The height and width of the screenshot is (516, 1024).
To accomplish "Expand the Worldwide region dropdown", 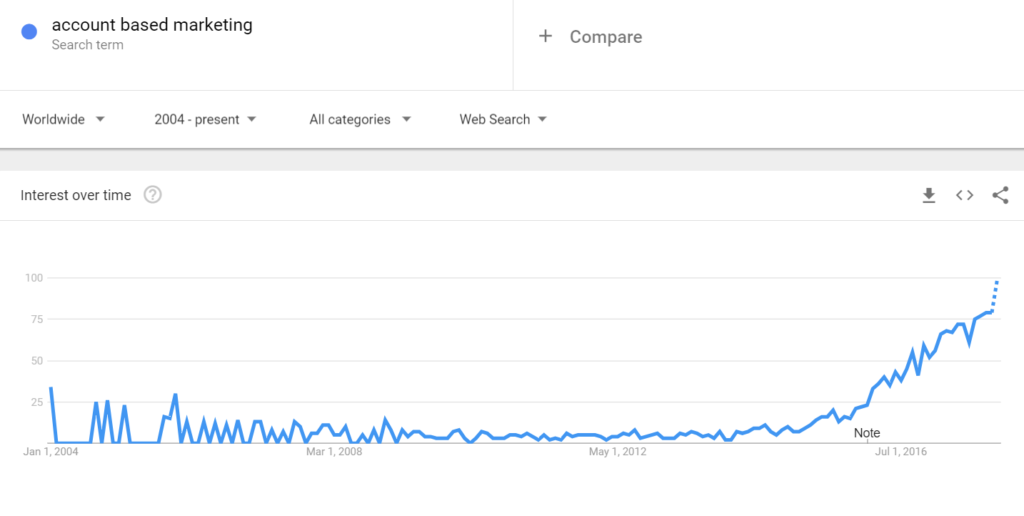I will (x=63, y=120).
